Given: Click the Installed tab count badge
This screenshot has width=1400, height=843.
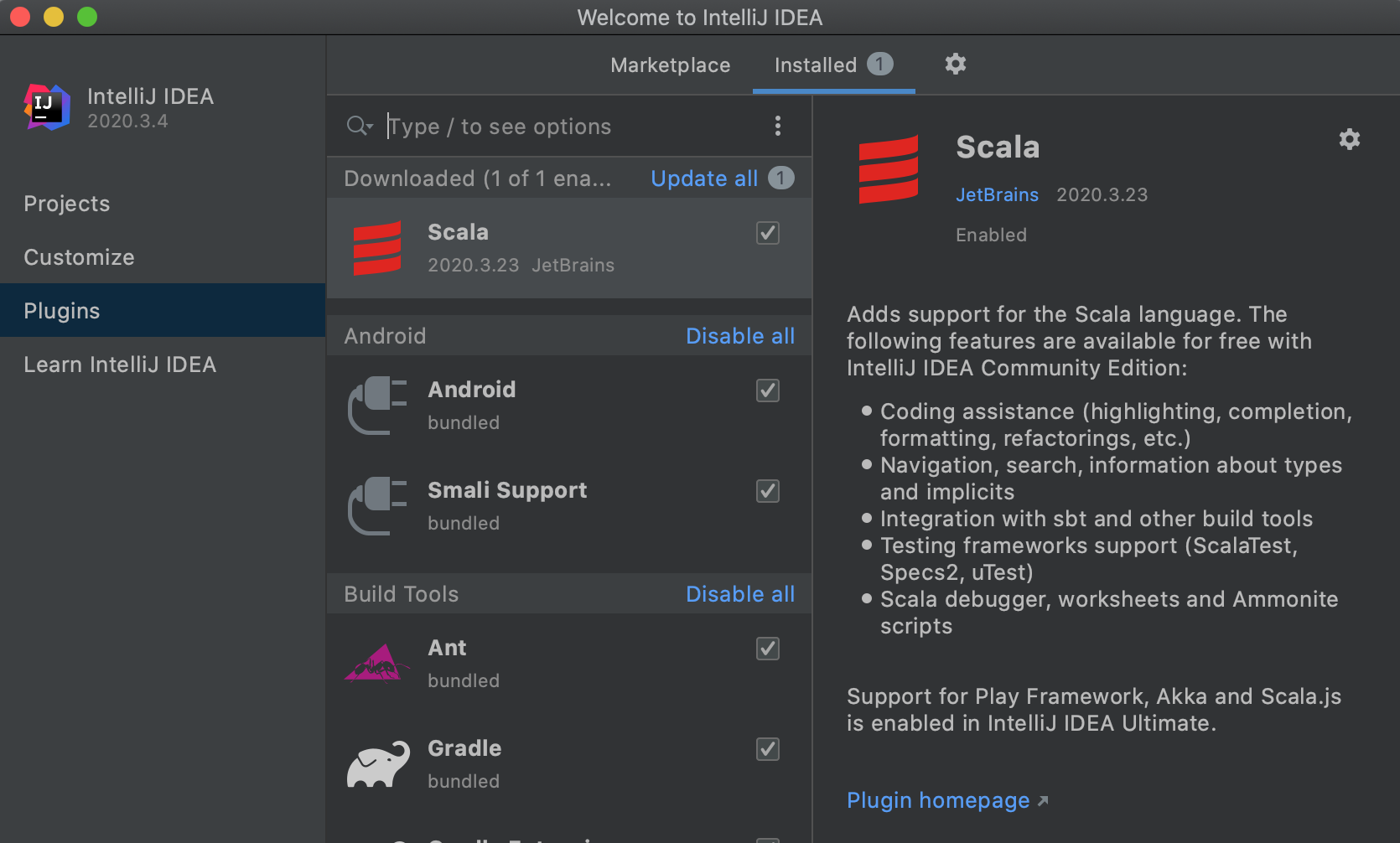Looking at the screenshot, I should [879, 64].
